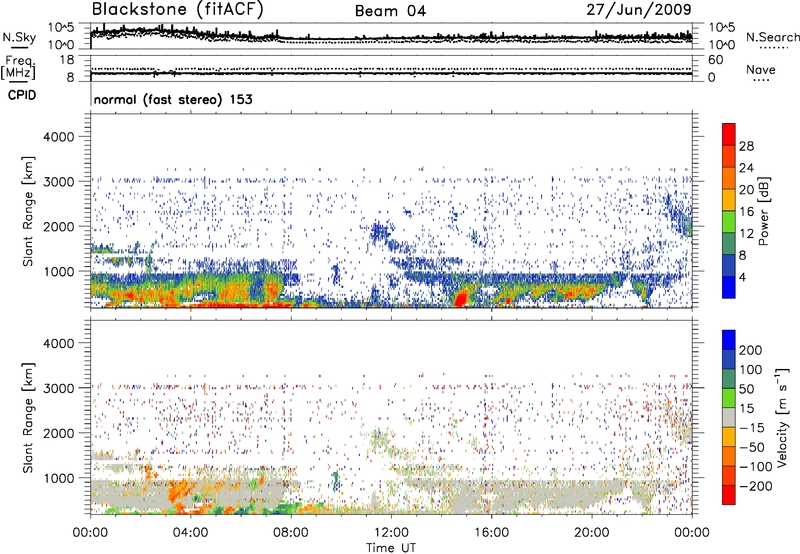Viewport: 800px width, 554px height.
Task: Click the '12' Power color bar tick
Action: (x=746, y=234)
